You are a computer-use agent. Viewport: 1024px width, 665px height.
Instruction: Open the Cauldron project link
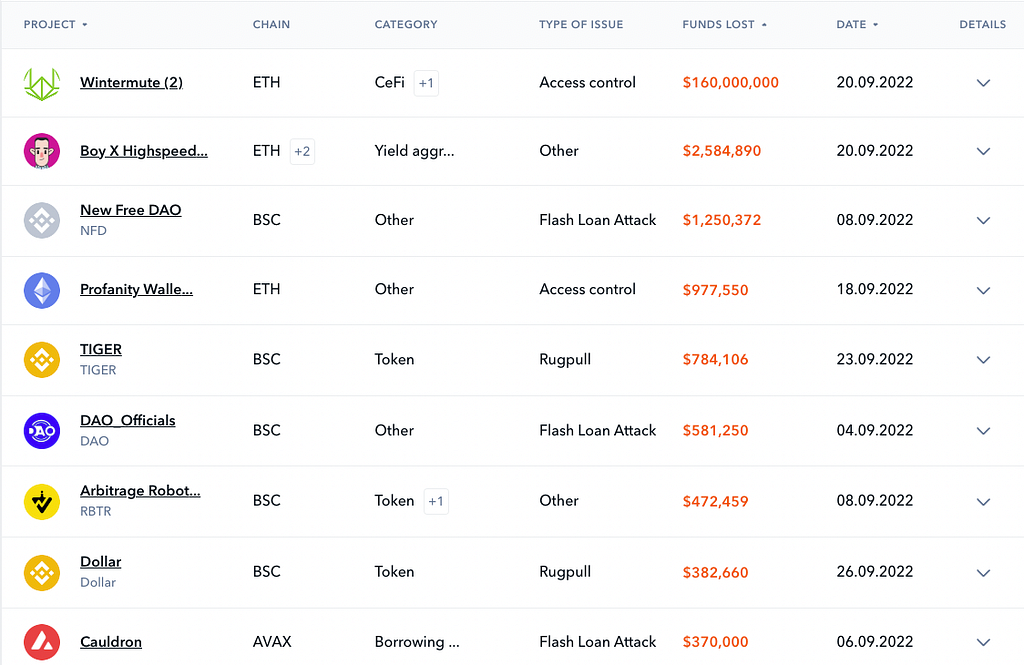(x=111, y=642)
